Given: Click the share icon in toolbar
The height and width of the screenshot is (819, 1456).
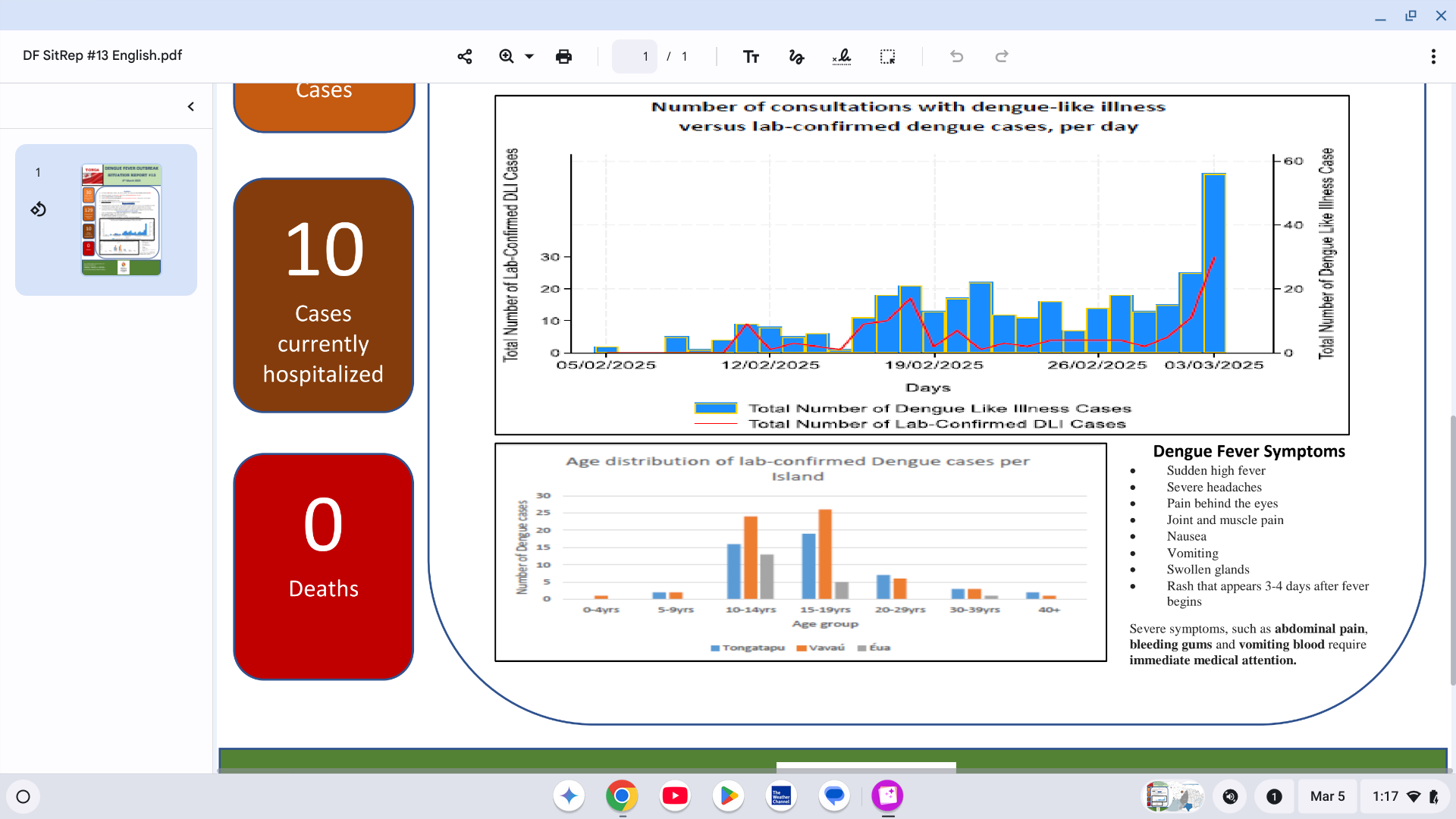Looking at the screenshot, I should coord(465,57).
